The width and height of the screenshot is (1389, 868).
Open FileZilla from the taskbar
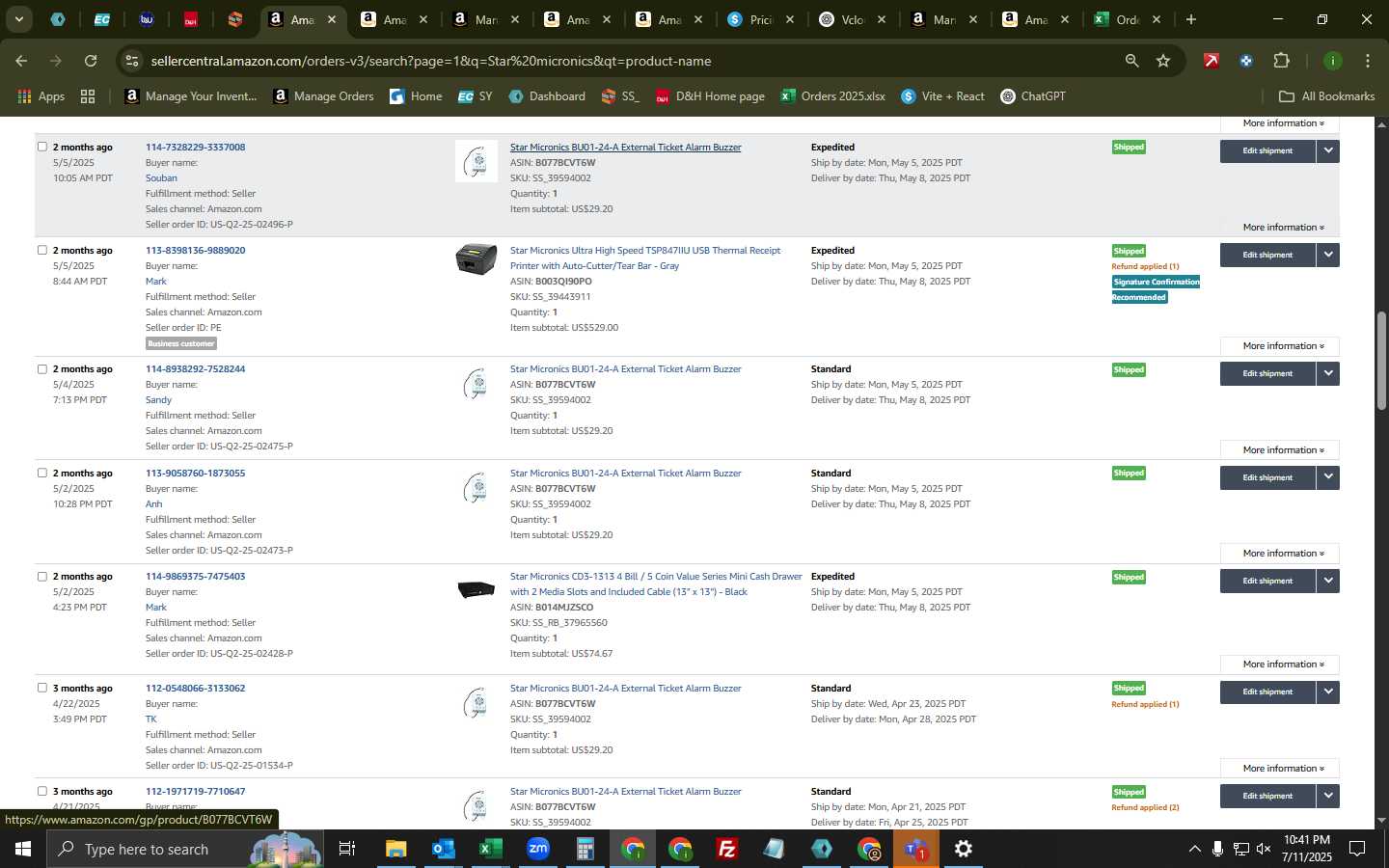point(727,849)
